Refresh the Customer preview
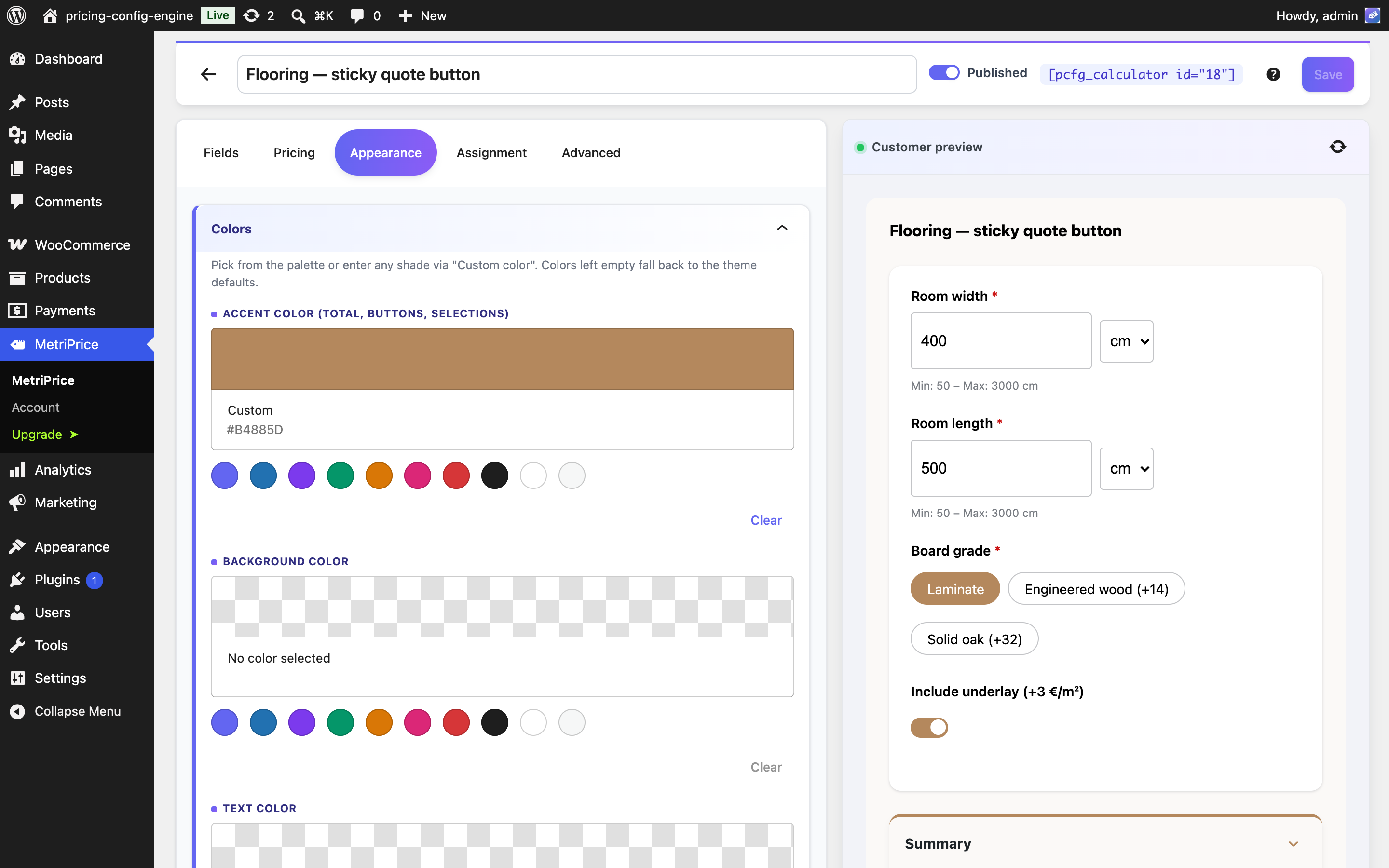 click(1337, 147)
